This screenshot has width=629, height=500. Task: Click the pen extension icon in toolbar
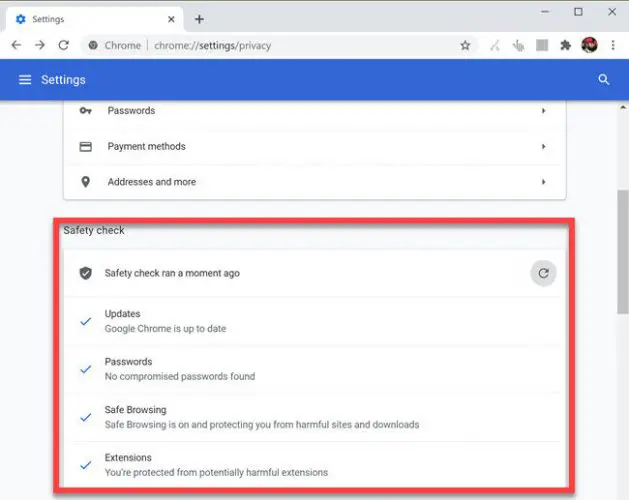click(495, 46)
